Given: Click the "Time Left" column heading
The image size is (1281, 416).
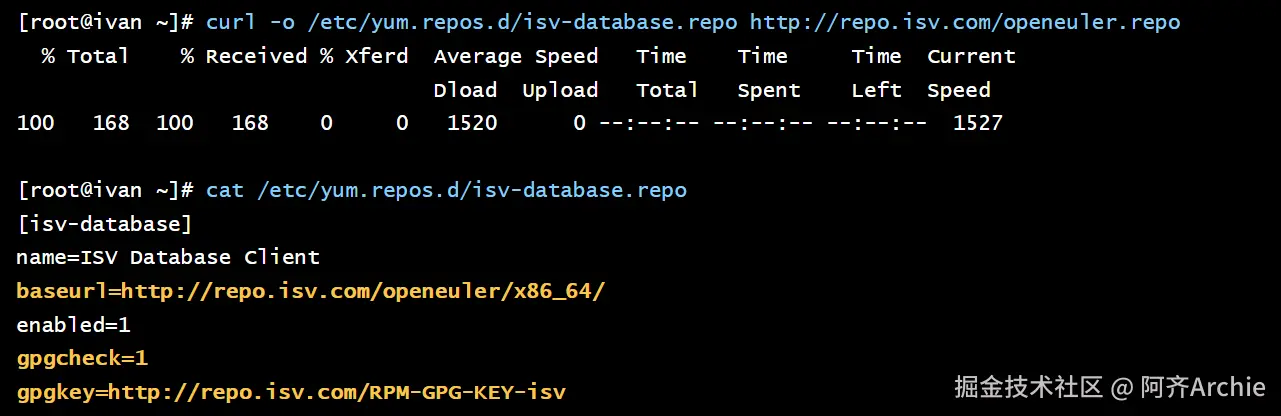Looking at the screenshot, I should coord(876,73).
